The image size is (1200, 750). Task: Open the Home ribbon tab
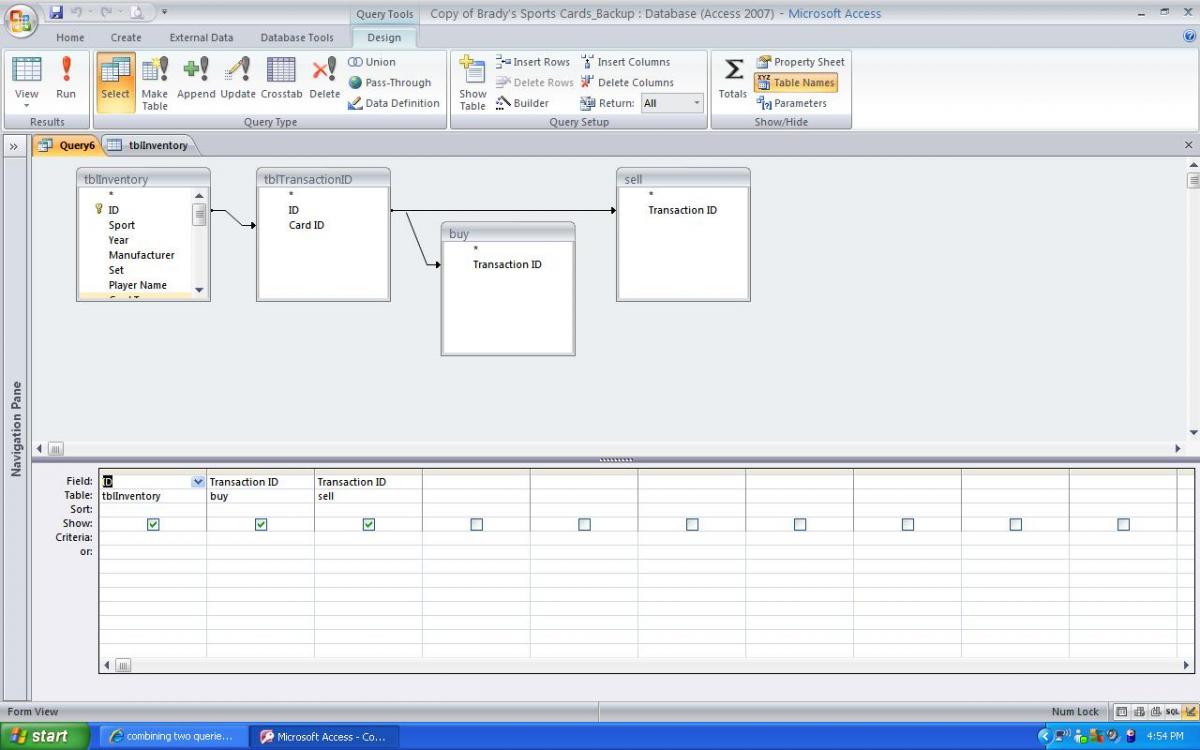coord(70,37)
